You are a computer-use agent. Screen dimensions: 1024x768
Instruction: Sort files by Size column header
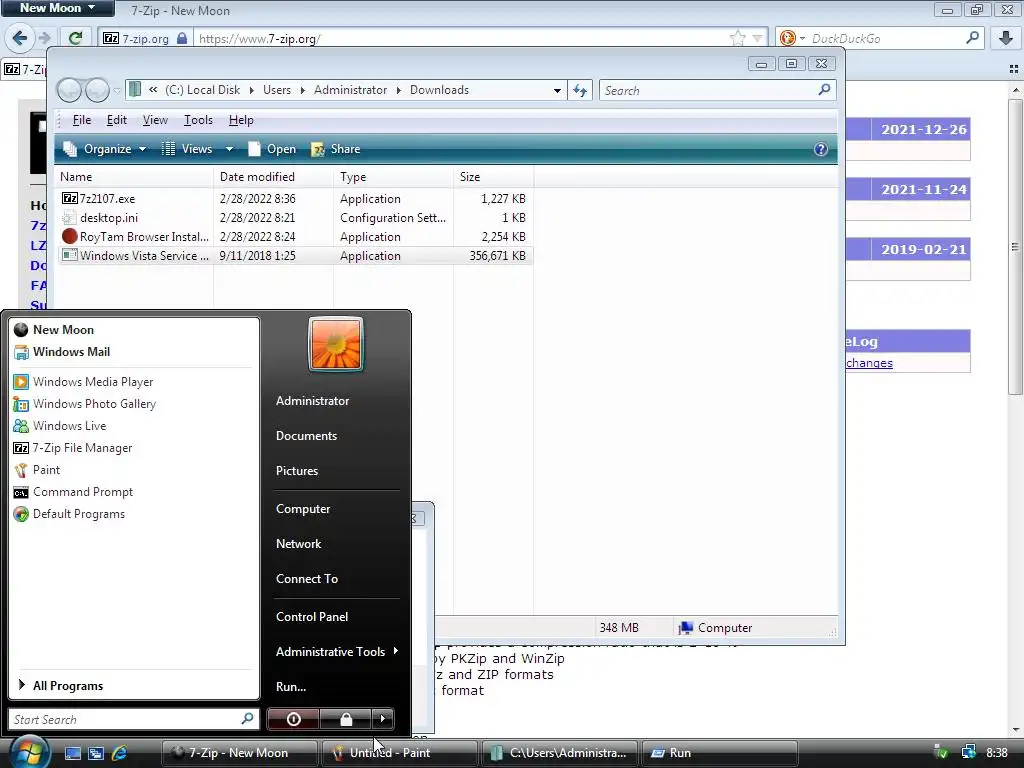coord(493,177)
